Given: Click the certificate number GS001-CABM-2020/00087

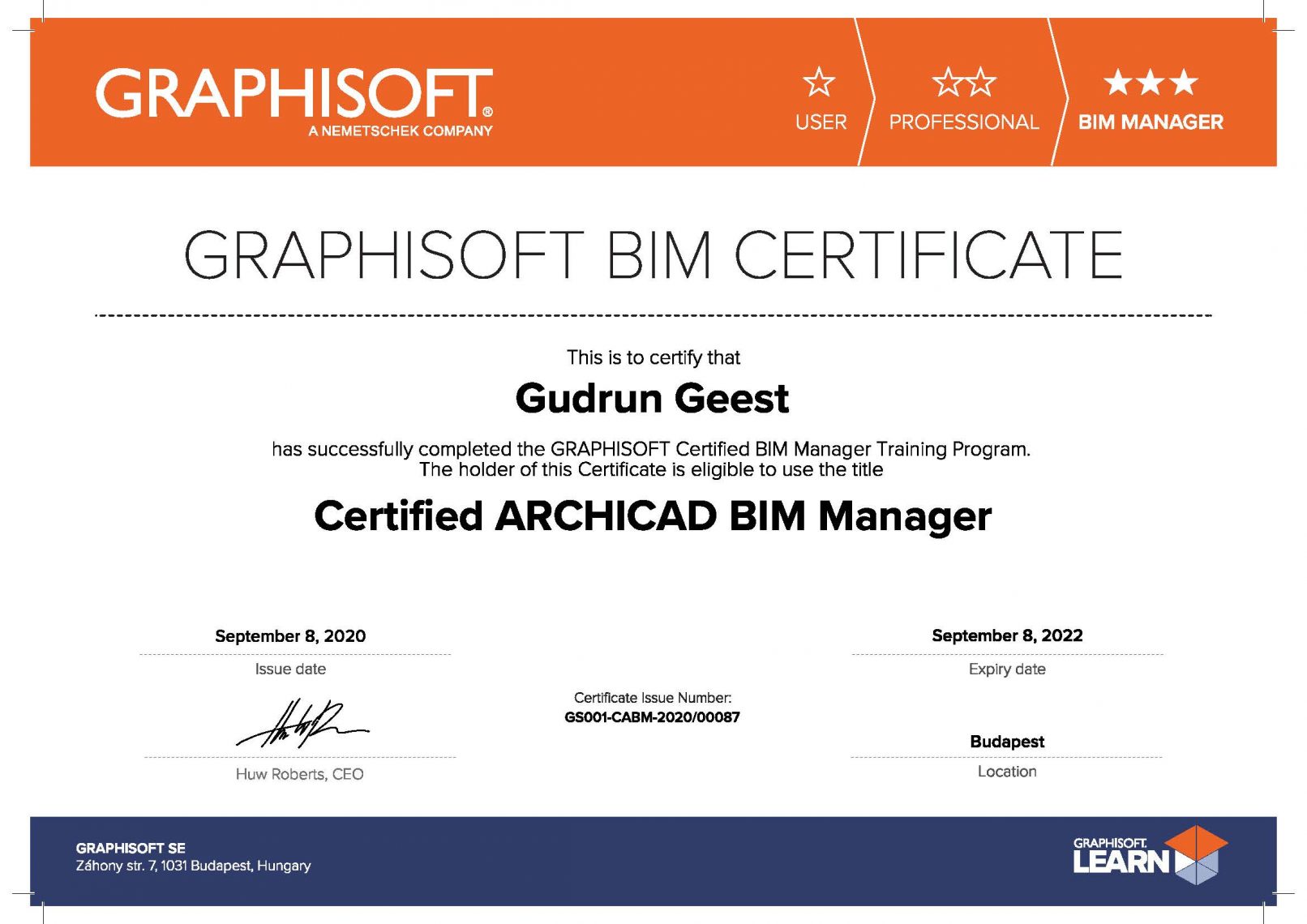Looking at the screenshot, I should (653, 717).
